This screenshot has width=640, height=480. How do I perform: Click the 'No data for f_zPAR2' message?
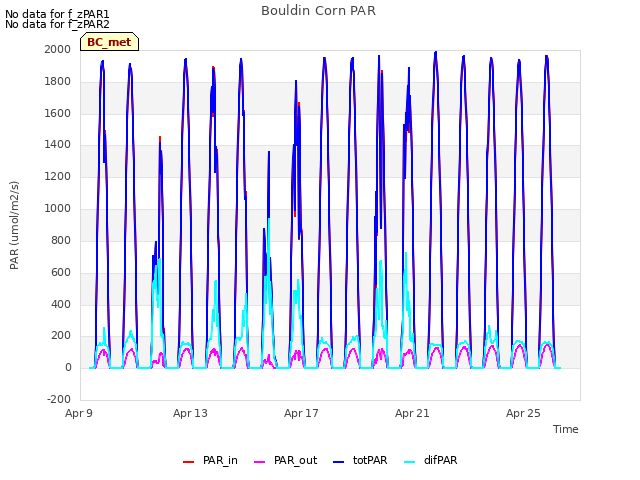pos(57,24)
